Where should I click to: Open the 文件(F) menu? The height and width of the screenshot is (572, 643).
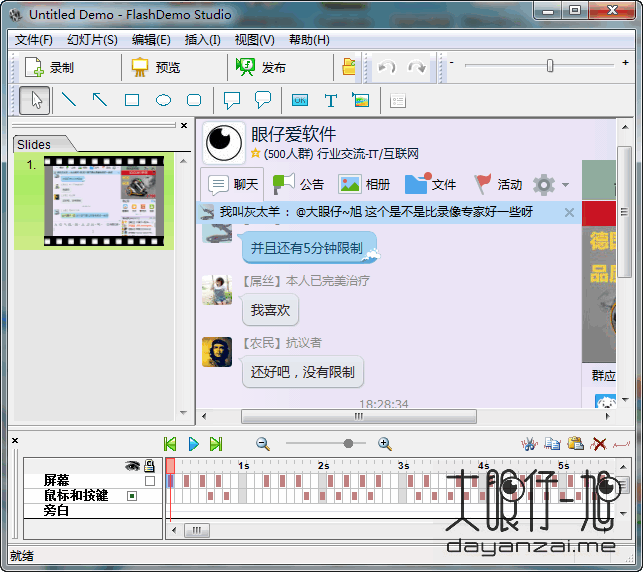coord(34,40)
